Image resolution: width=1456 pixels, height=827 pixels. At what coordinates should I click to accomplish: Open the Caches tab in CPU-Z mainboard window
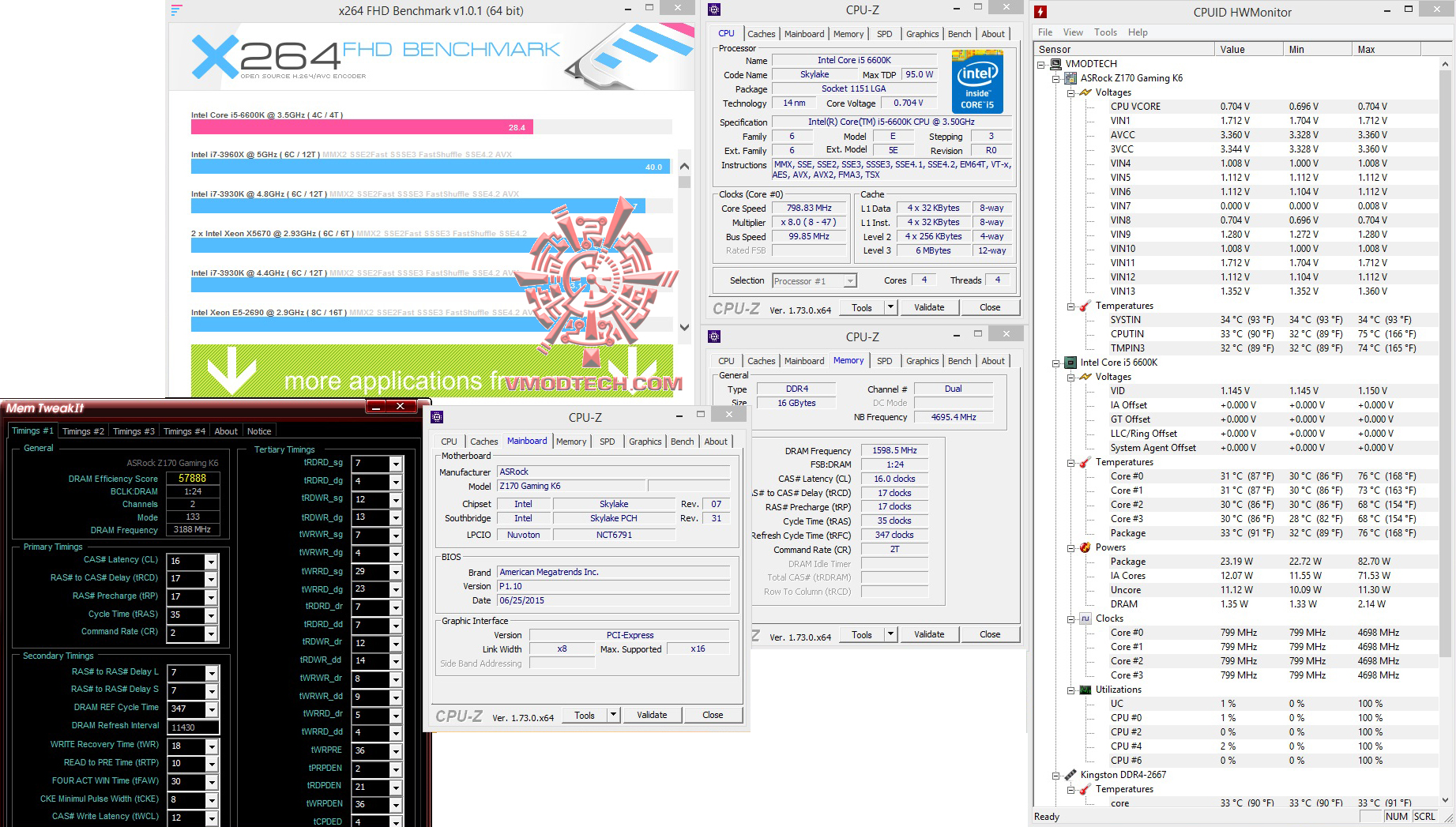tap(484, 442)
